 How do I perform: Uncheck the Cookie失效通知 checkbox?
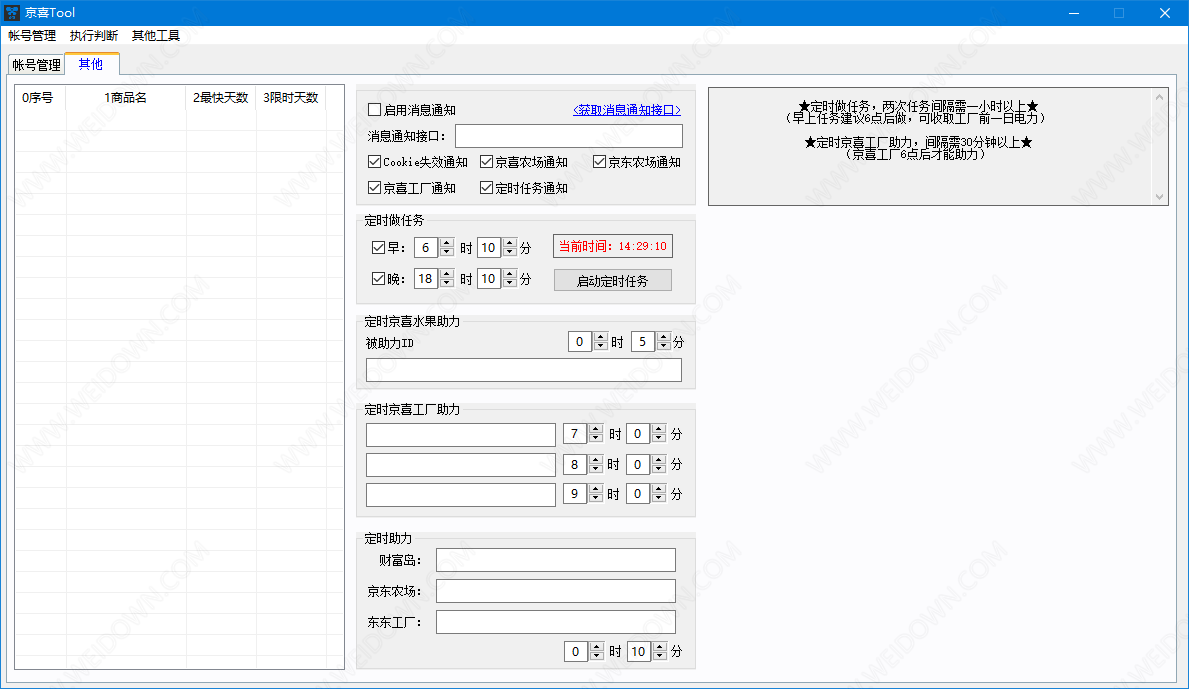(x=375, y=162)
